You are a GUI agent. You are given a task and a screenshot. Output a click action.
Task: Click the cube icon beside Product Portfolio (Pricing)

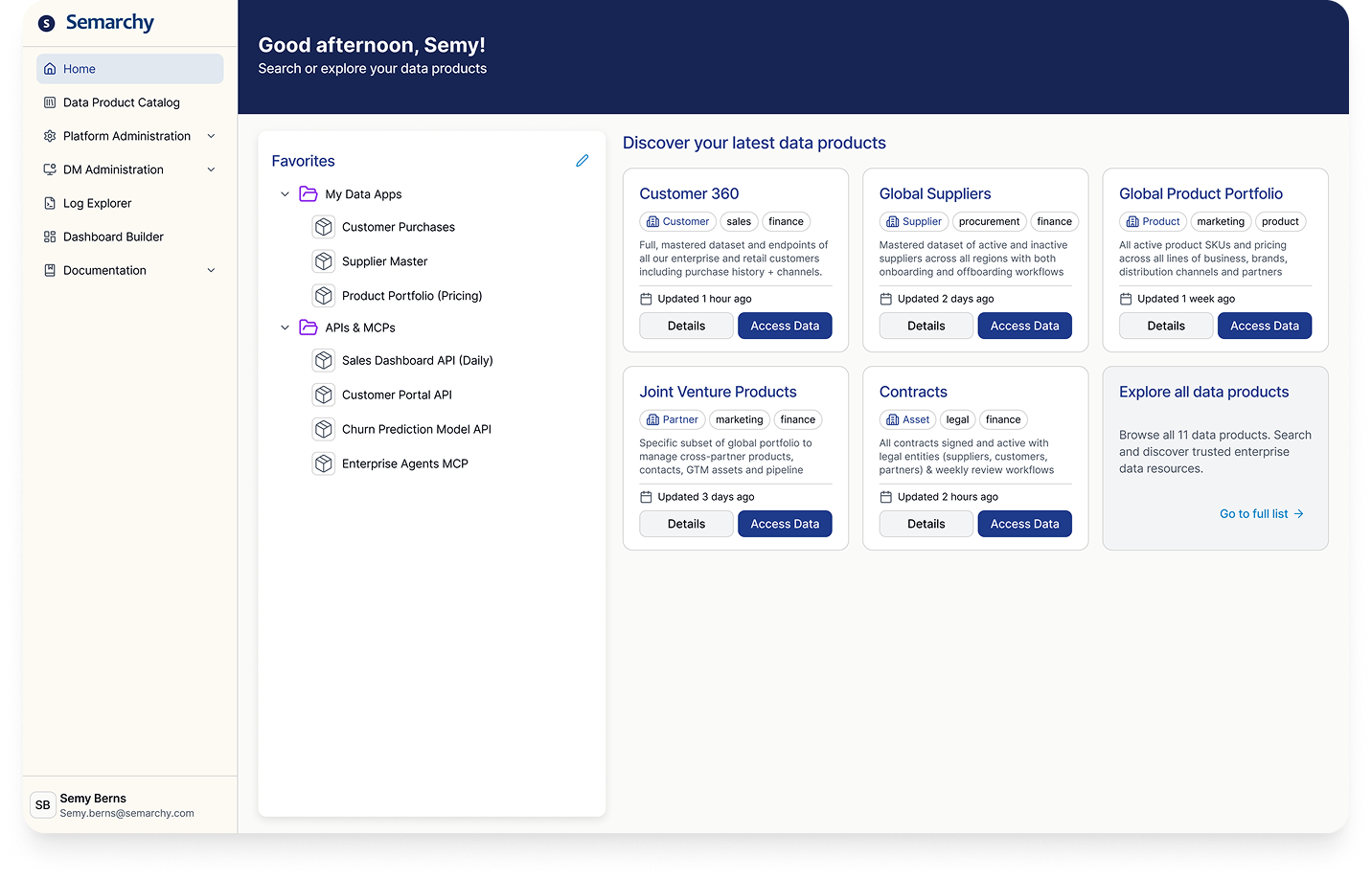point(324,296)
